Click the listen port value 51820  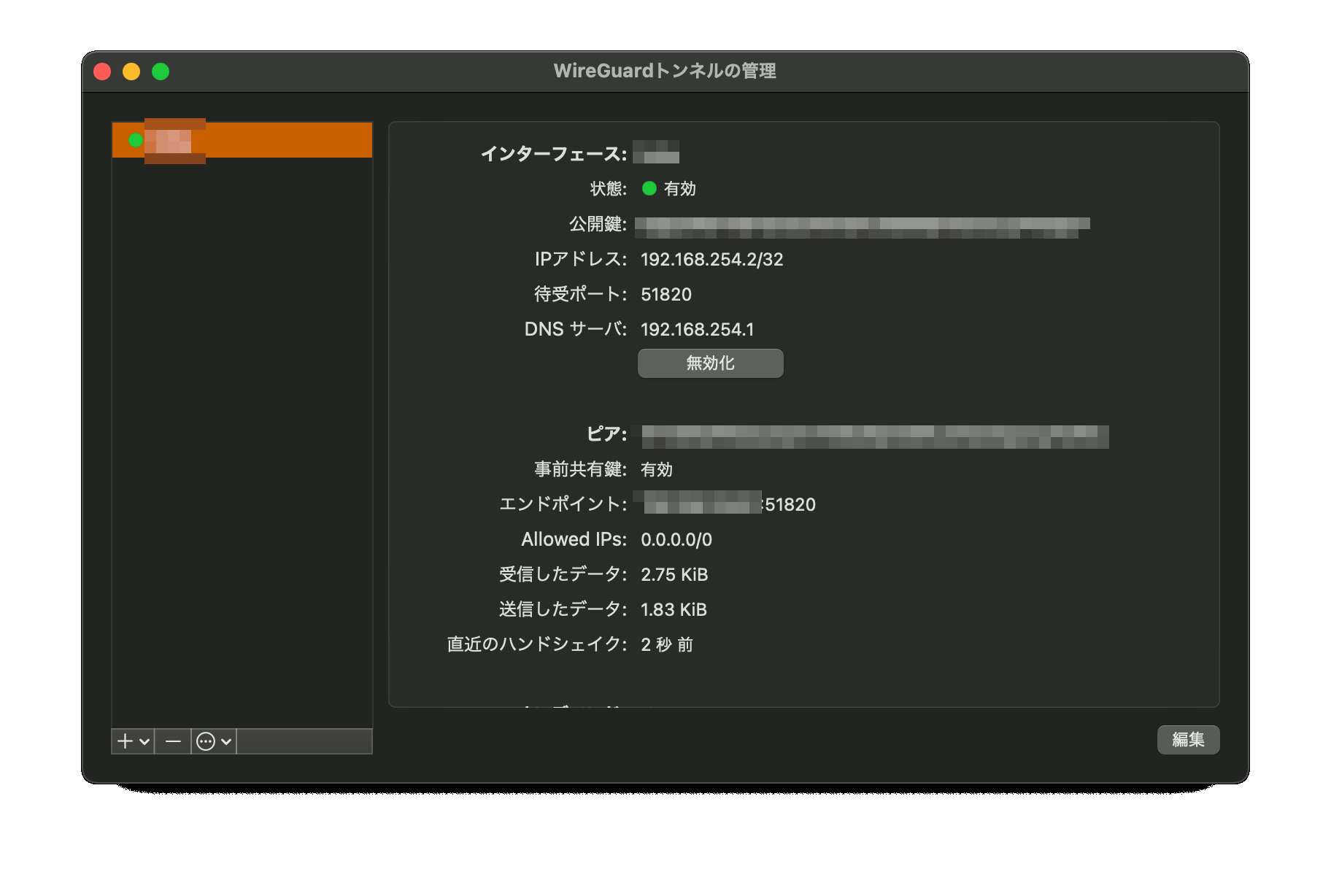click(666, 295)
